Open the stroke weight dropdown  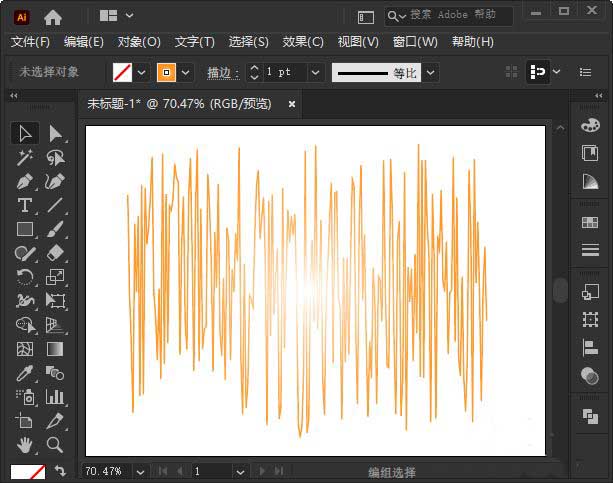(x=315, y=72)
